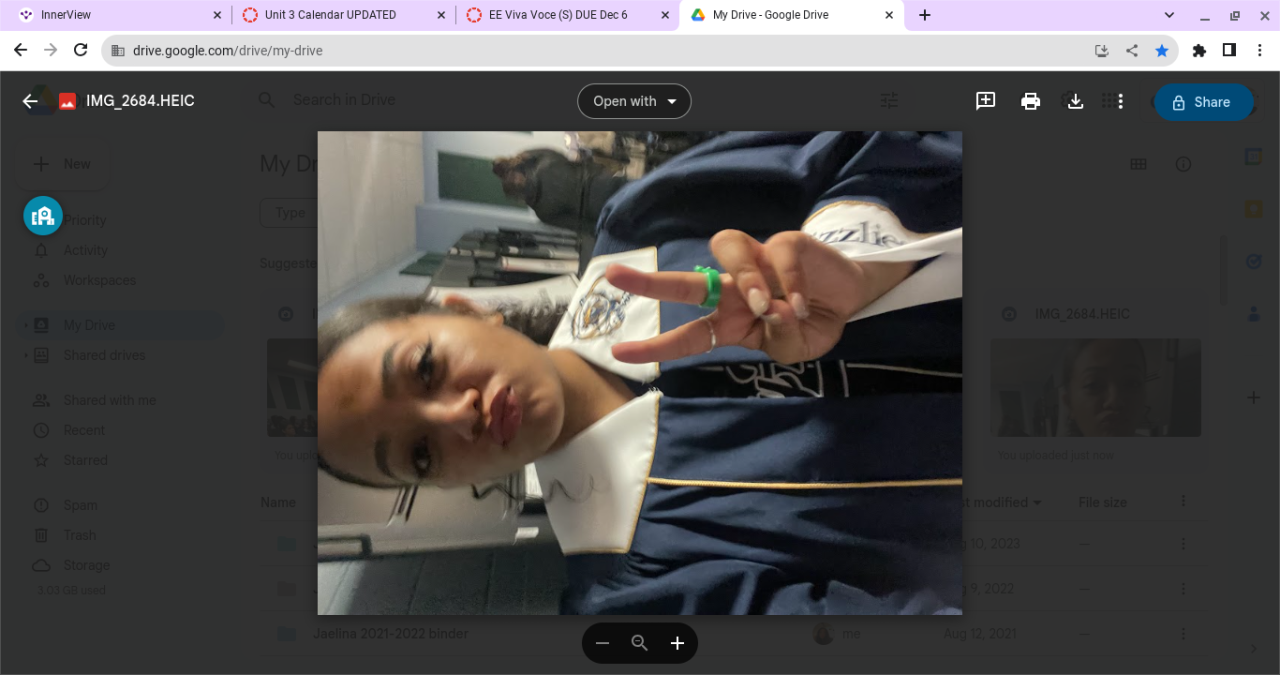Viewport: 1280px width, 675px height.
Task: Open Workspaces in Drive sidebar
Action: (x=99, y=280)
